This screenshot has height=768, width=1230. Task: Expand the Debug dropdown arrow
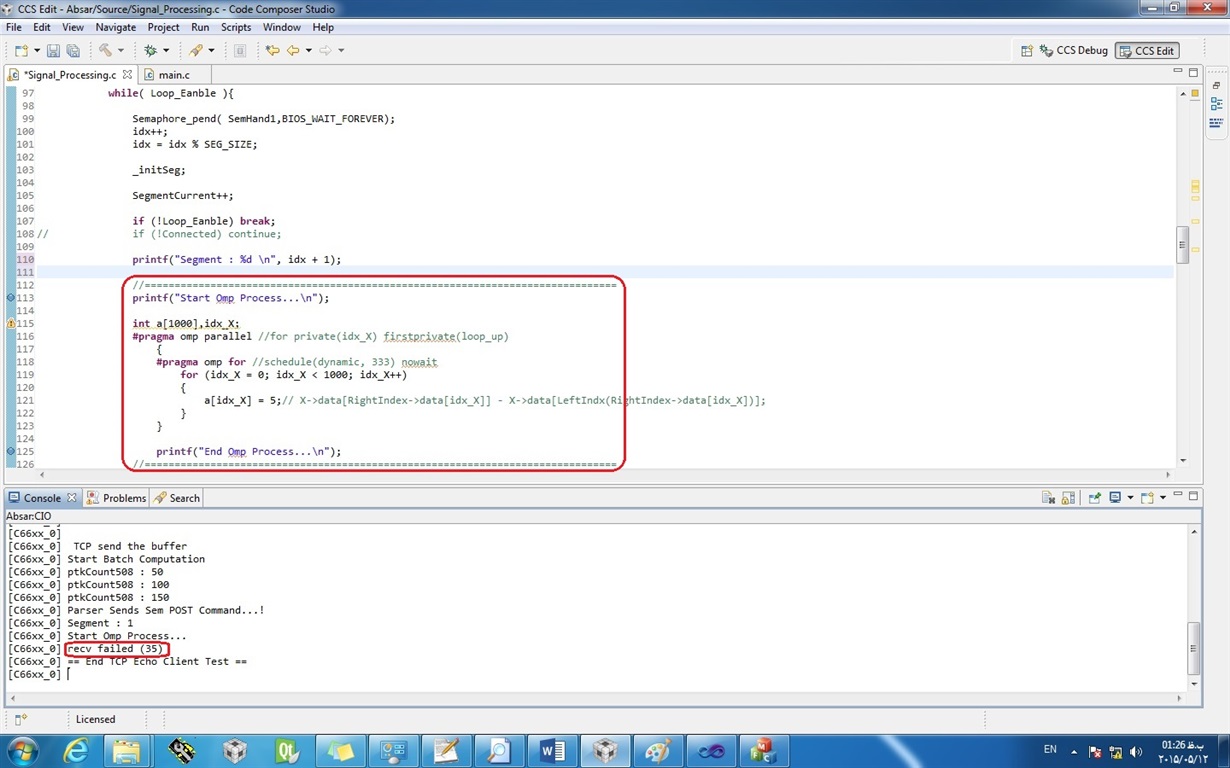166,50
